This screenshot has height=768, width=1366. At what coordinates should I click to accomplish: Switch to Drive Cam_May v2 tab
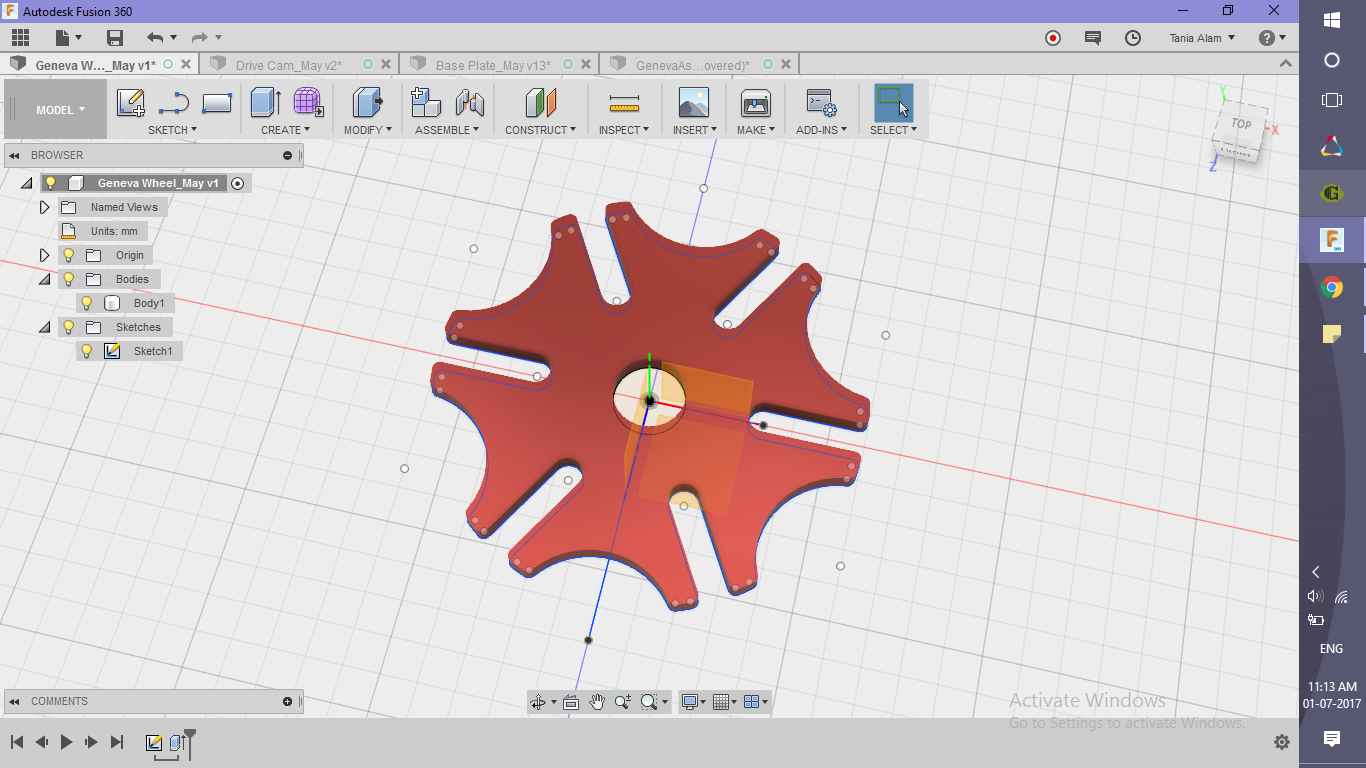pos(288,65)
